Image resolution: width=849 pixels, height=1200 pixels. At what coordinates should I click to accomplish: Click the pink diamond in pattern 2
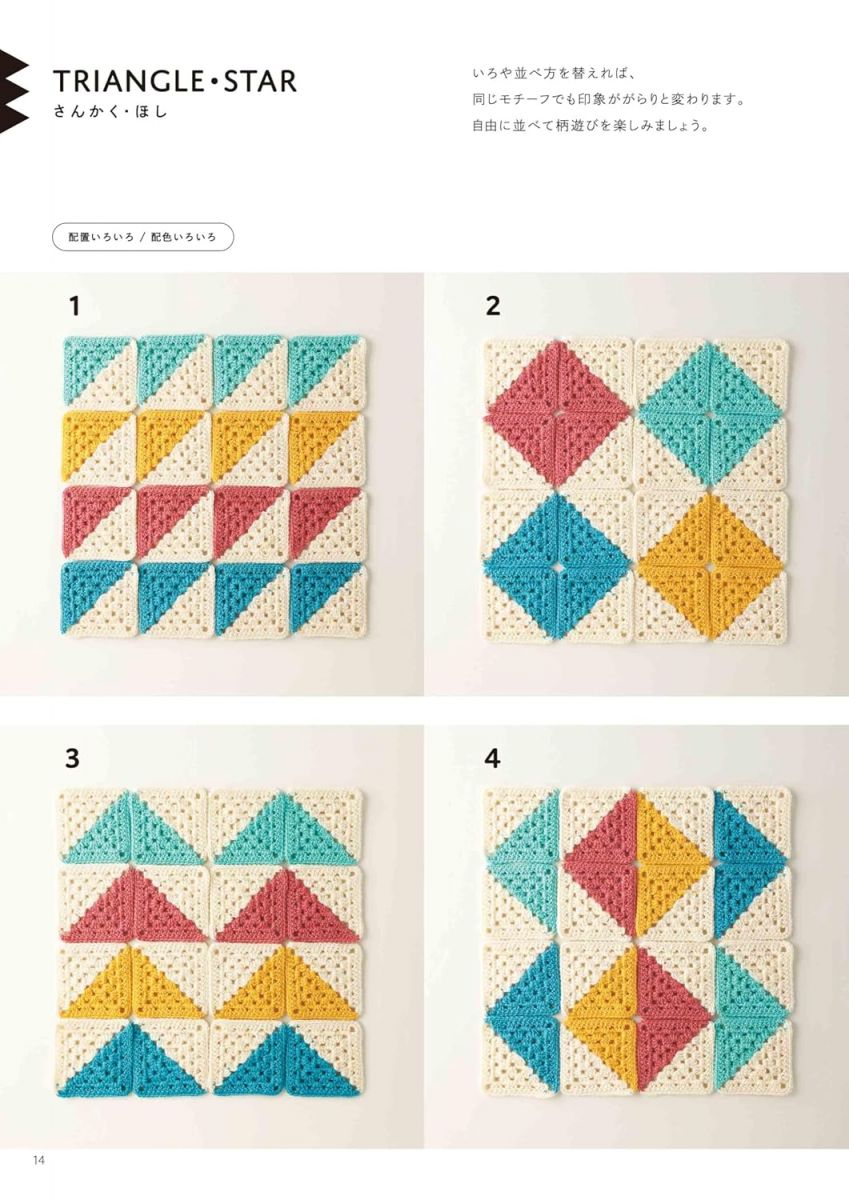coord(558,411)
